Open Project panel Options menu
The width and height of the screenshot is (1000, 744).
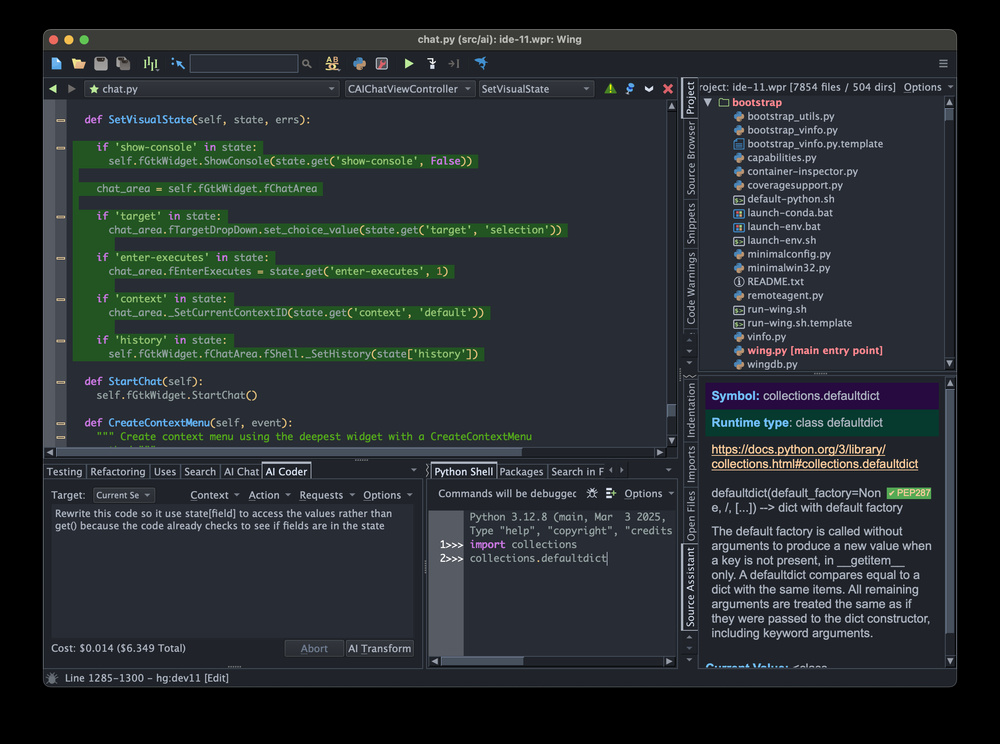click(x=923, y=86)
